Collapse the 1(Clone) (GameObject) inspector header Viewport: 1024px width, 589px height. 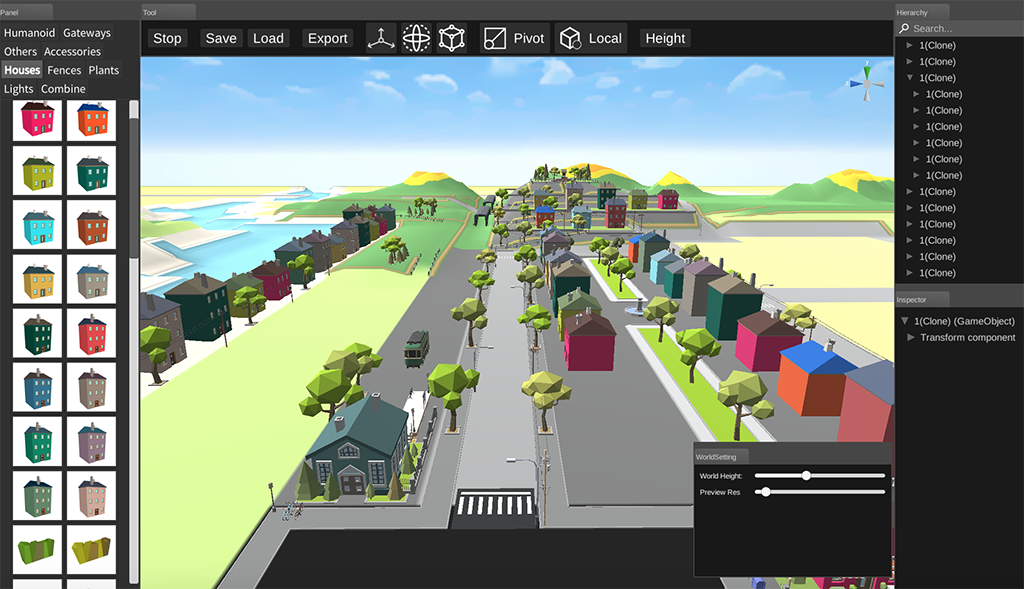(904, 321)
